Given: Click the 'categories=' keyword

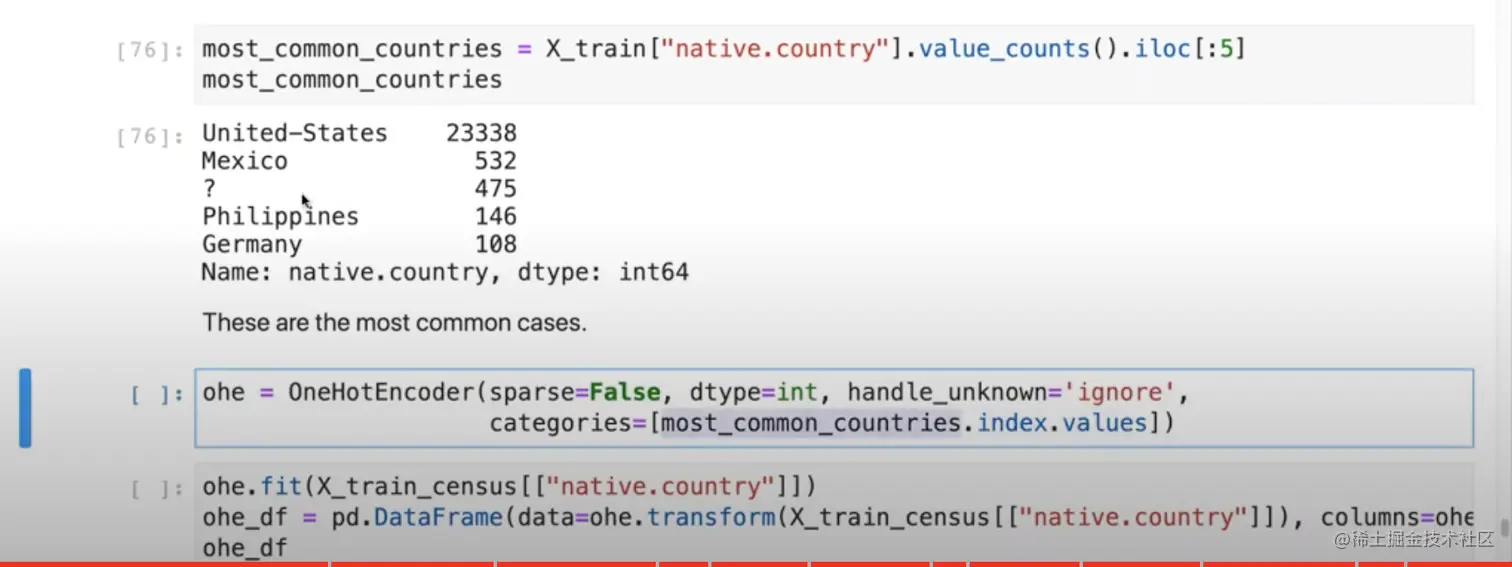Looking at the screenshot, I should pos(567,423).
